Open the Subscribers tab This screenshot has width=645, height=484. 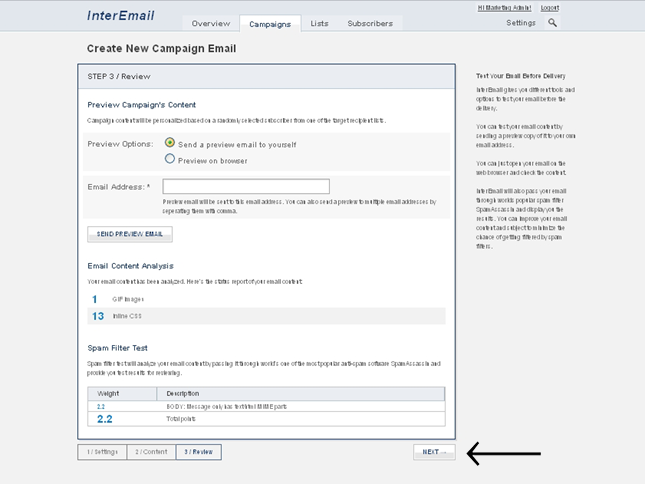tap(369, 23)
